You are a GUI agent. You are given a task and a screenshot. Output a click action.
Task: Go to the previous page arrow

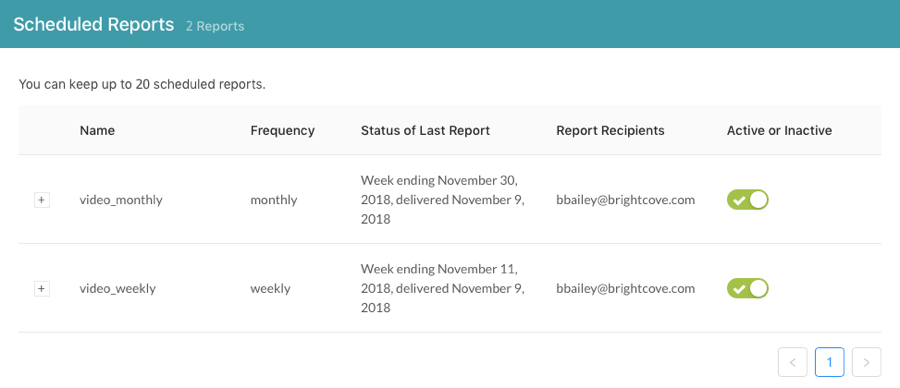pos(793,362)
